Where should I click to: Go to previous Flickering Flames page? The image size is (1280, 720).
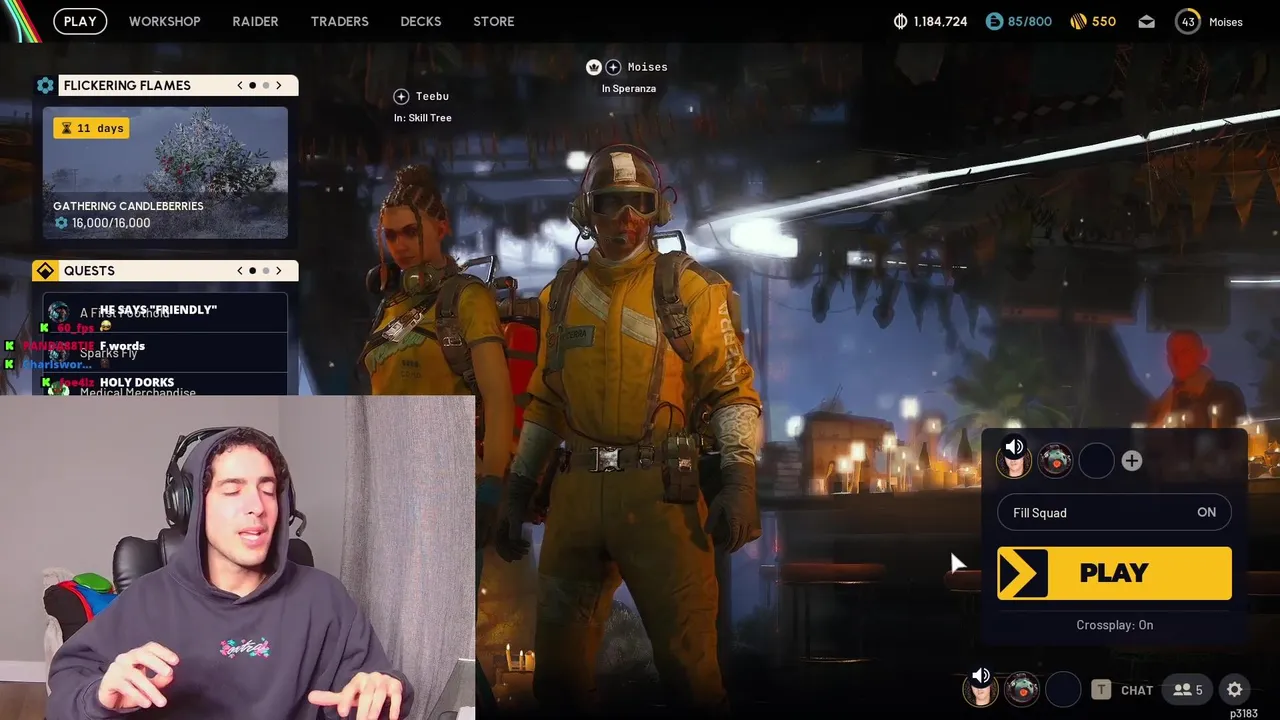pos(240,85)
